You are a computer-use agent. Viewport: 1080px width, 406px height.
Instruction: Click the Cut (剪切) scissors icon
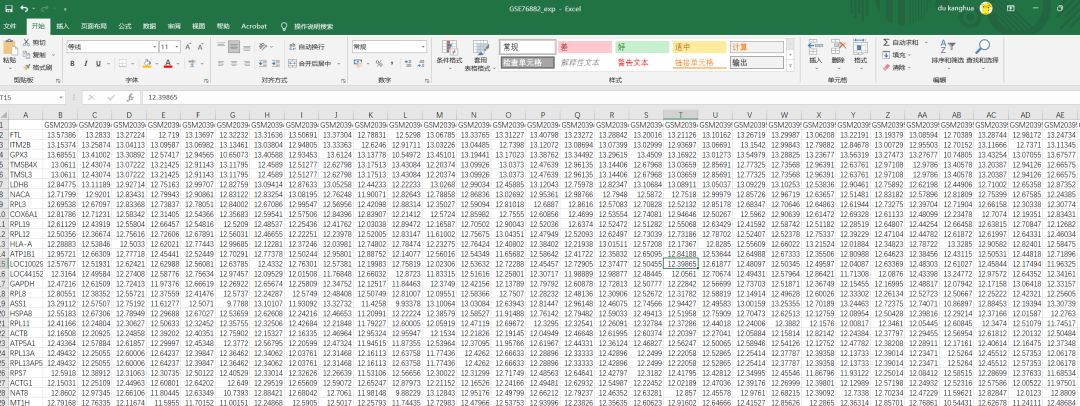click(x=27, y=42)
